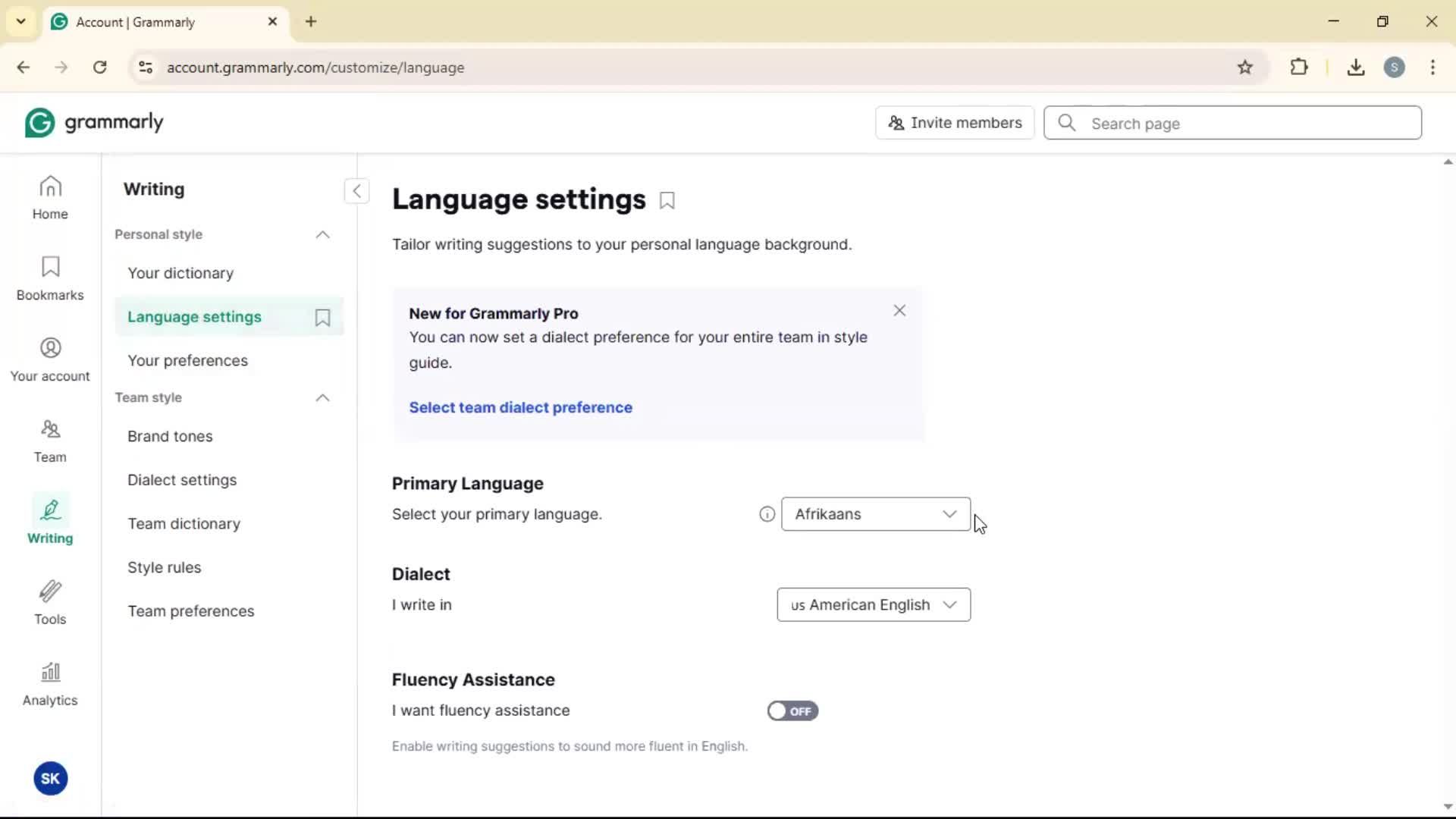1456x819 pixels.
Task: Click Select team dialect preference link
Action: [x=520, y=407]
